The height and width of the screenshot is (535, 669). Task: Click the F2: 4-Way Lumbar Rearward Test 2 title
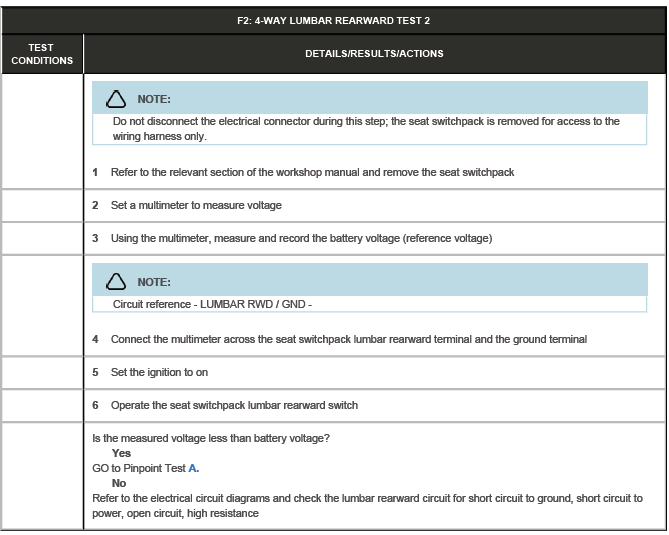(x=333, y=19)
